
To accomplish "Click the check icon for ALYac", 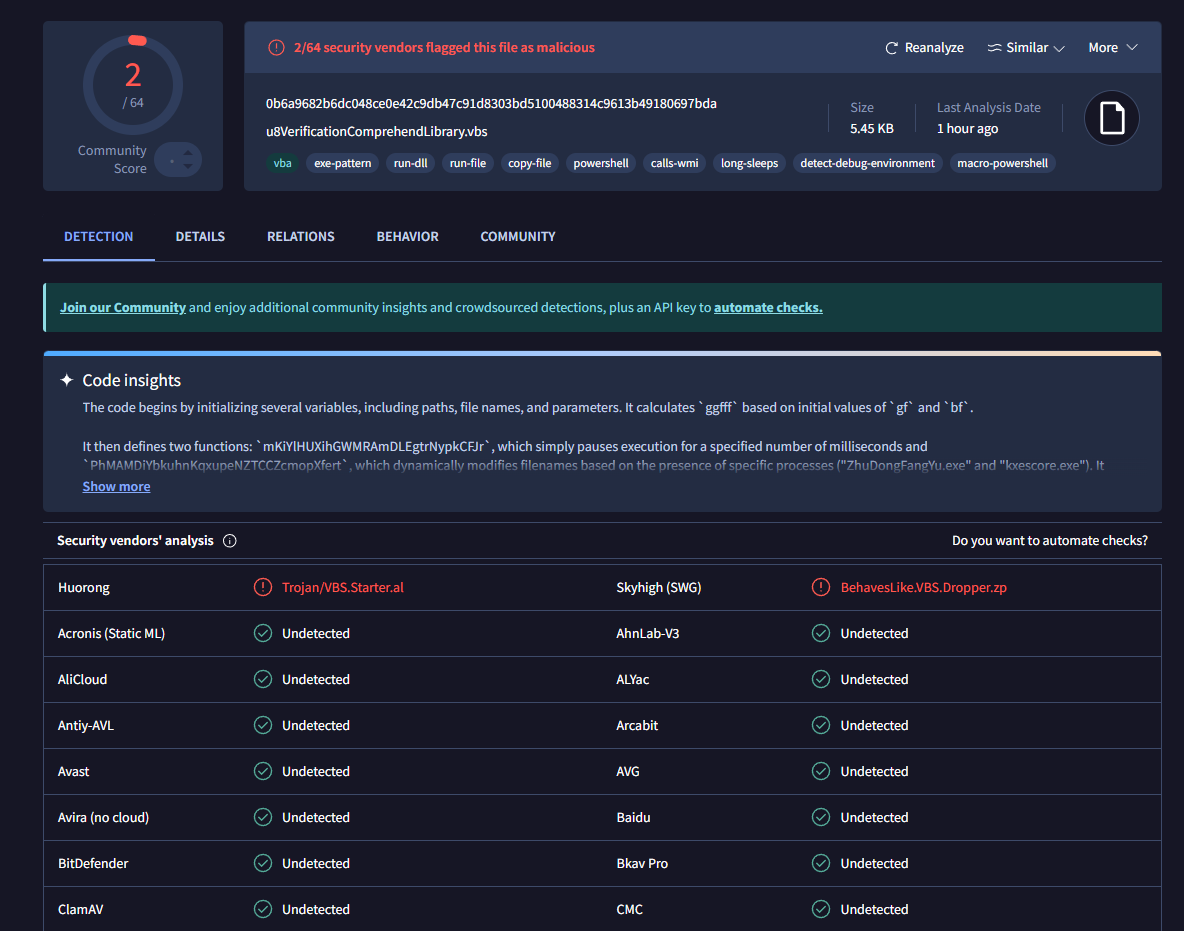I will pos(821,680).
